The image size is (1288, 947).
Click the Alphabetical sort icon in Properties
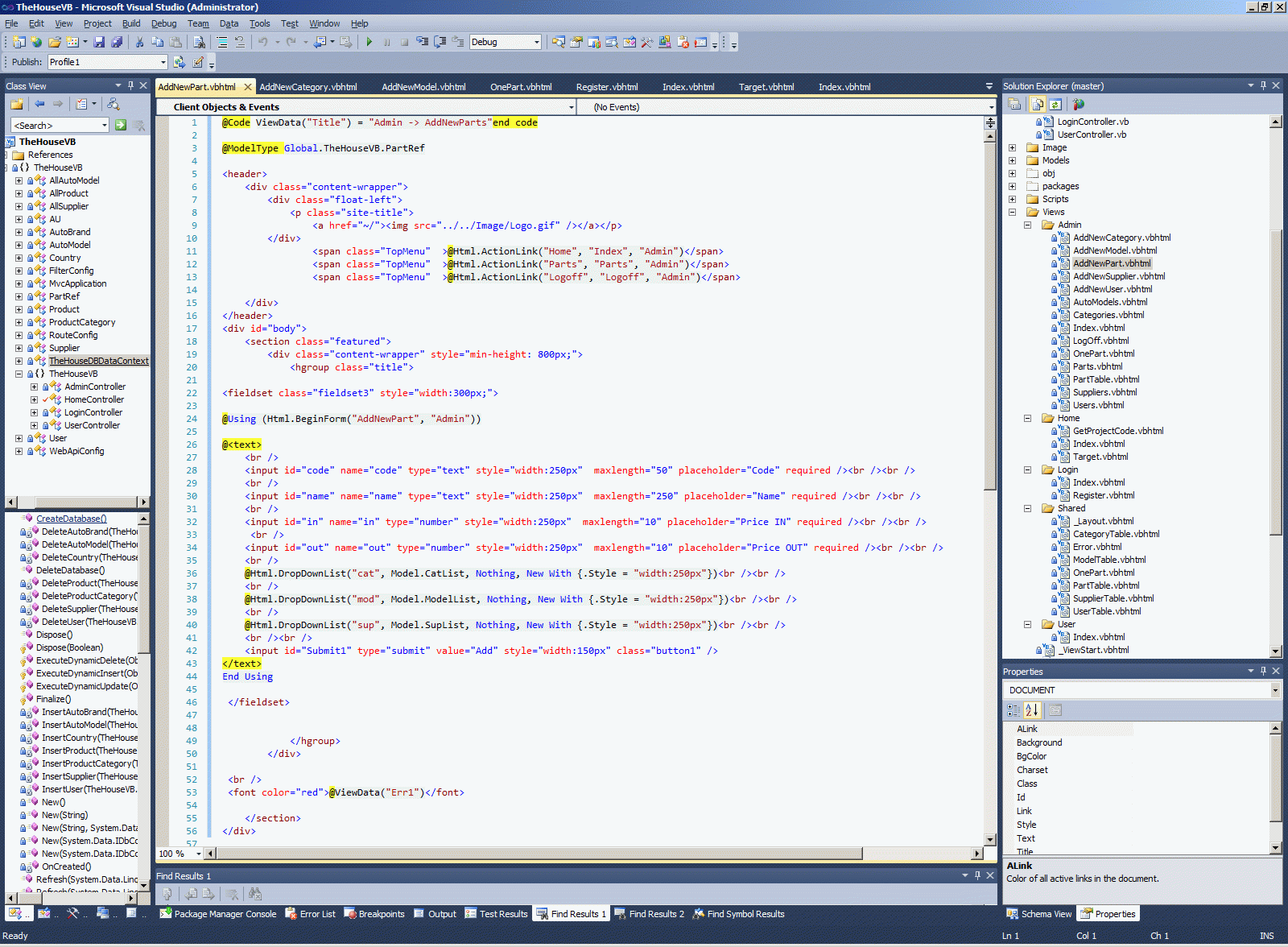point(1031,710)
